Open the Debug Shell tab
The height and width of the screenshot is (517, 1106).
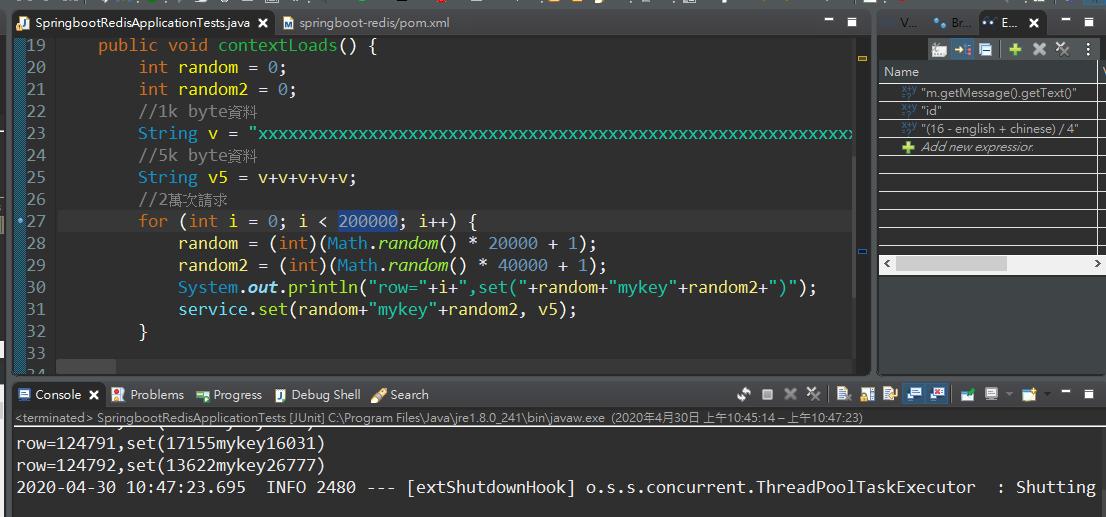[317, 394]
